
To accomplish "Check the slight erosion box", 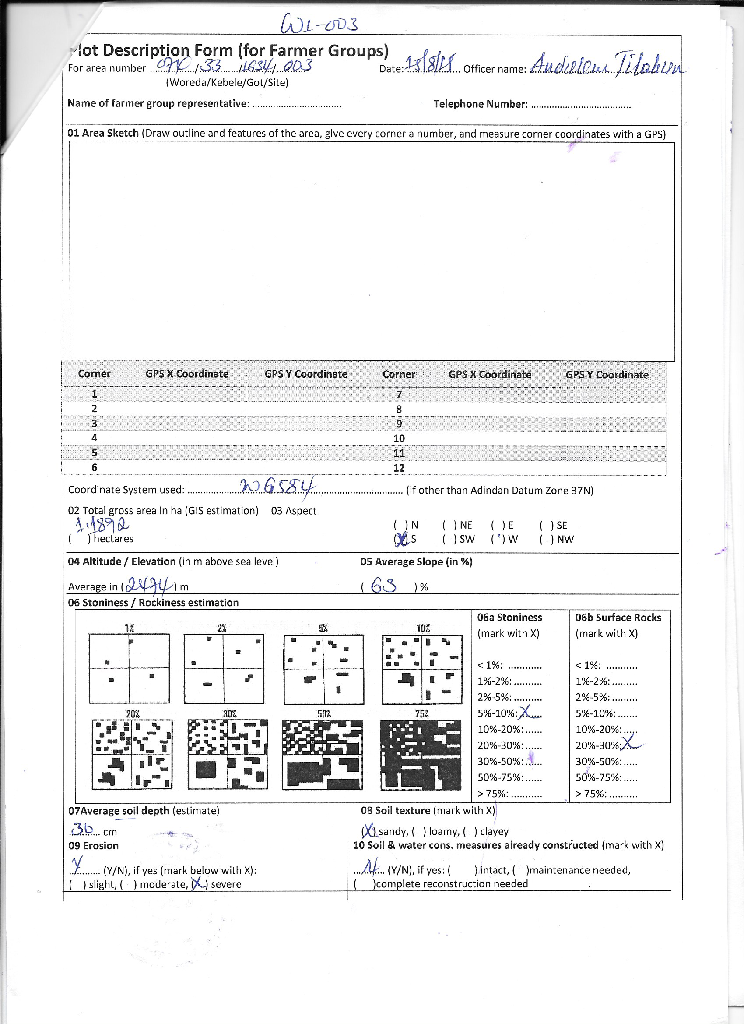I will tap(77, 884).
